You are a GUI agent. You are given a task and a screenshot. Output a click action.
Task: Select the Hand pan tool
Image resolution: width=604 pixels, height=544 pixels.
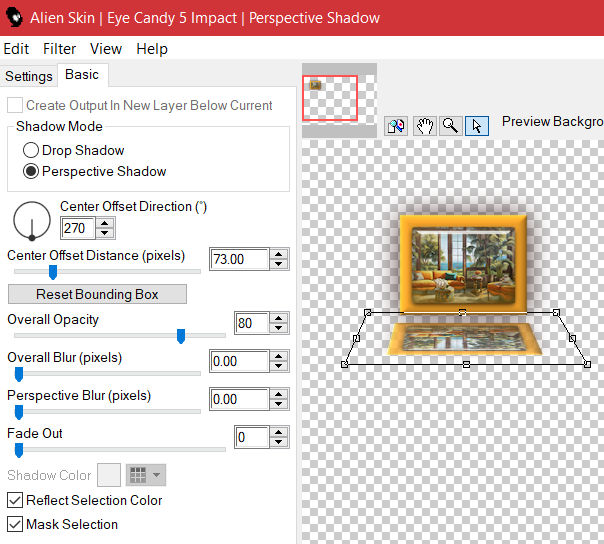(425, 126)
